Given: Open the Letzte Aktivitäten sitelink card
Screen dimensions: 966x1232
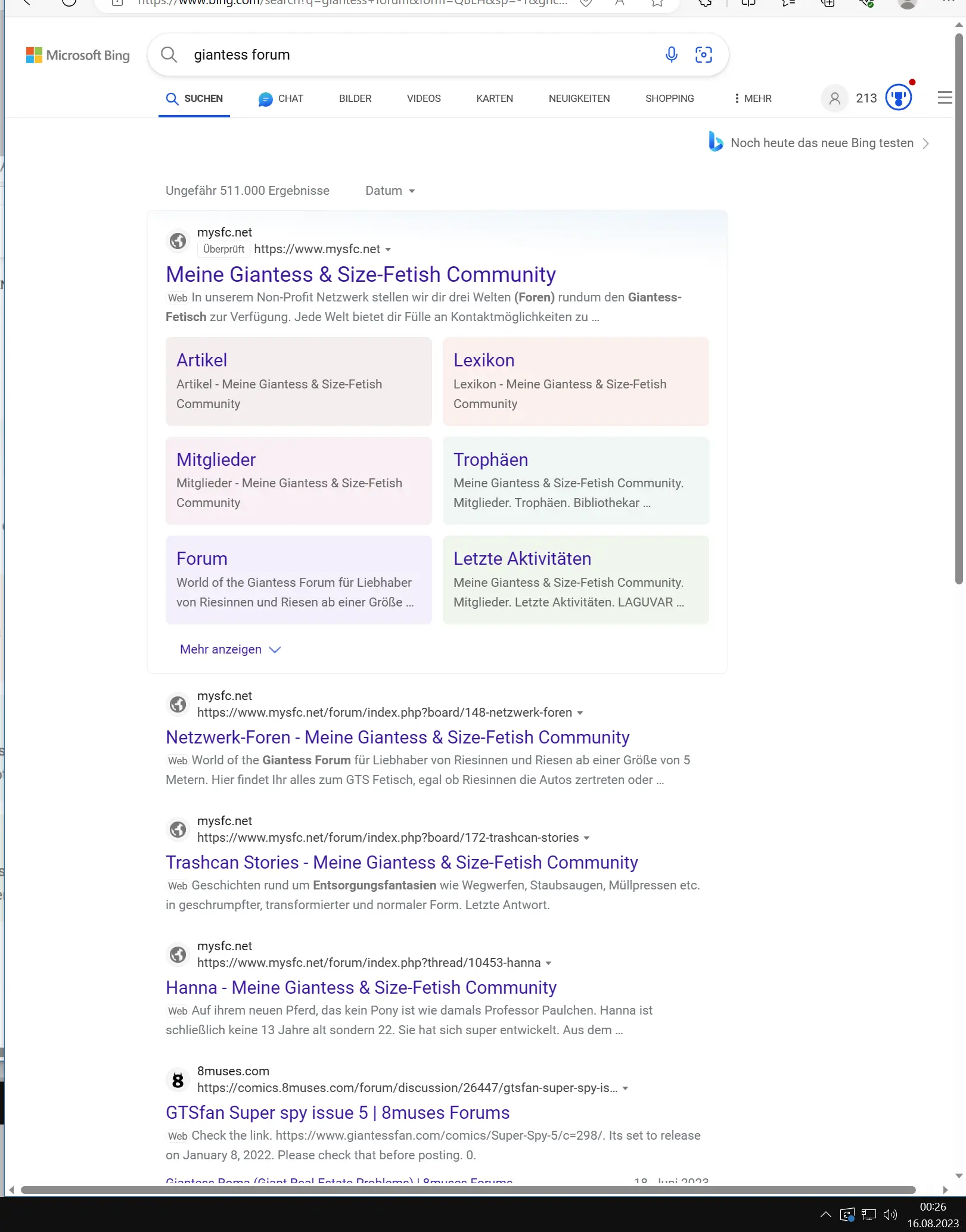Looking at the screenshot, I should point(576,580).
